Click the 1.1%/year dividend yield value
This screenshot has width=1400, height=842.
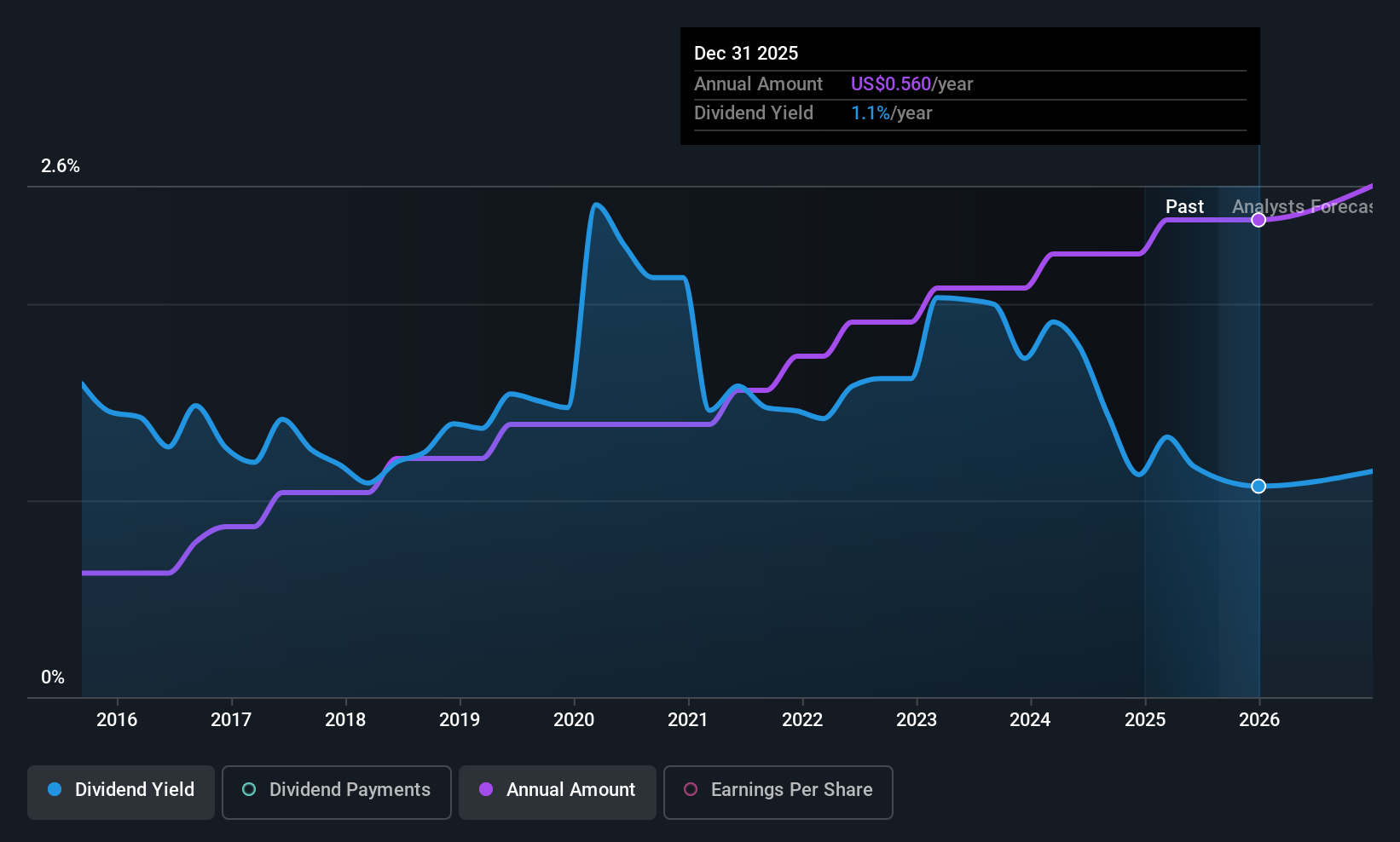pos(891,112)
